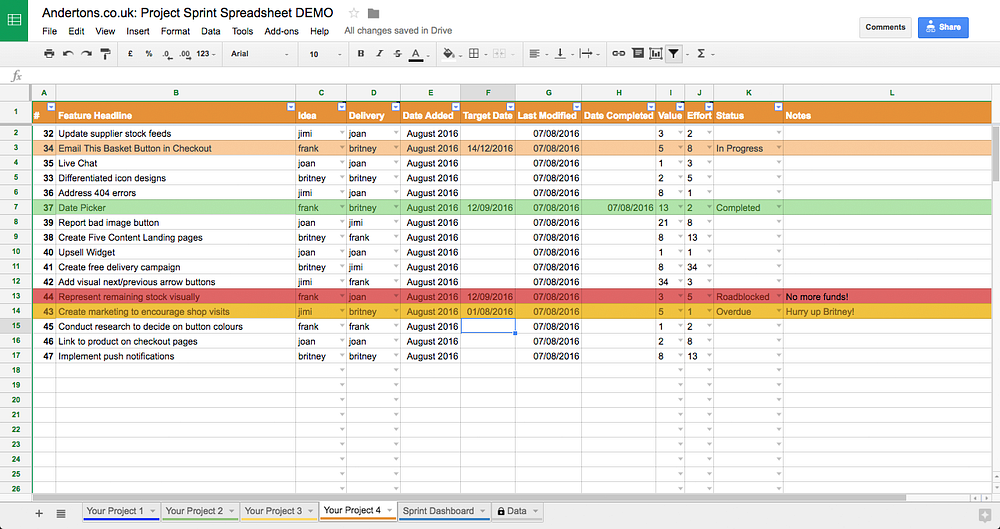This screenshot has width=1000, height=529.
Task: Format as currency with £ button
Action: point(130,54)
